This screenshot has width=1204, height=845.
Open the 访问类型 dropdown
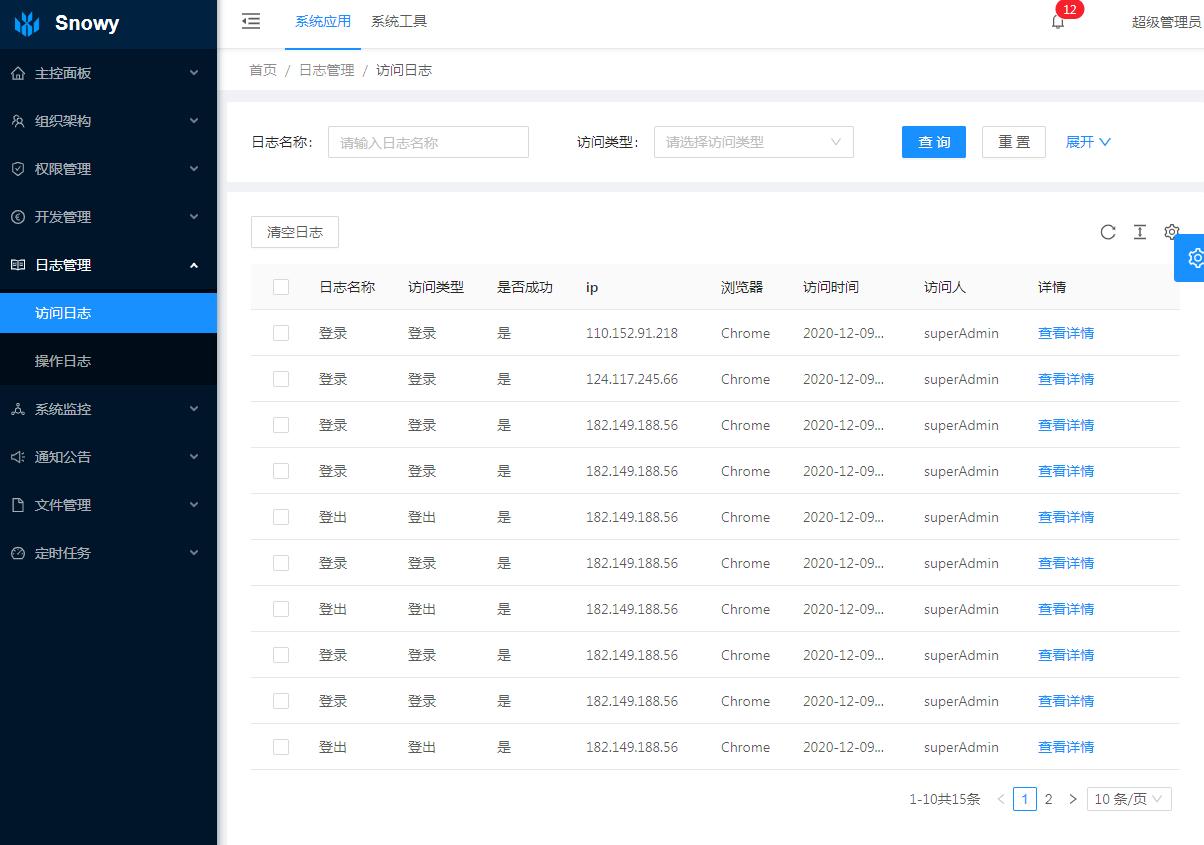[x=753, y=142]
